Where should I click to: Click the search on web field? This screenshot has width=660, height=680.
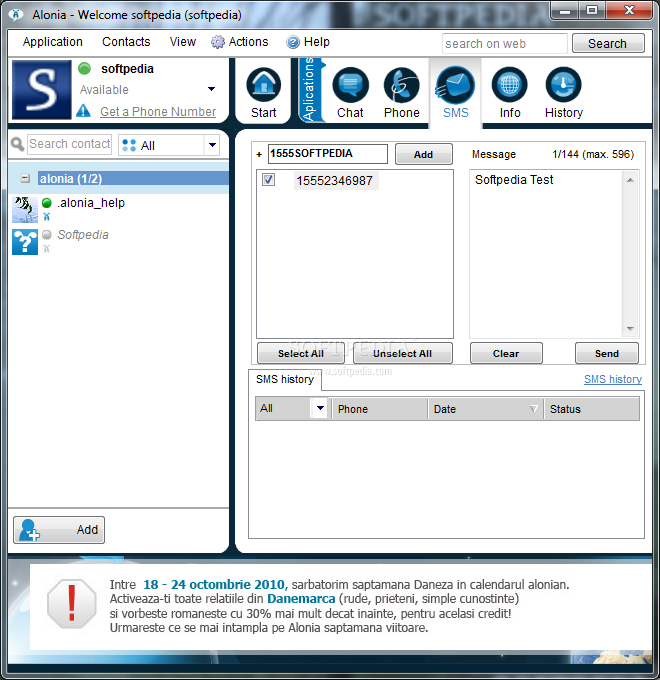504,43
